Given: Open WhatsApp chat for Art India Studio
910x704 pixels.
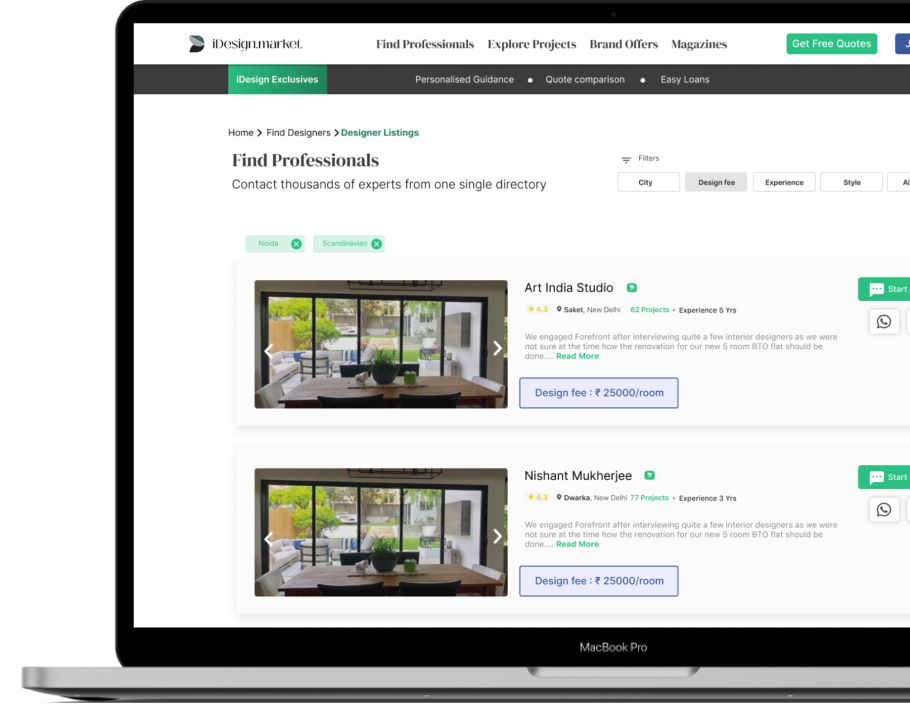Looking at the screenshot, I should (884, 321).
